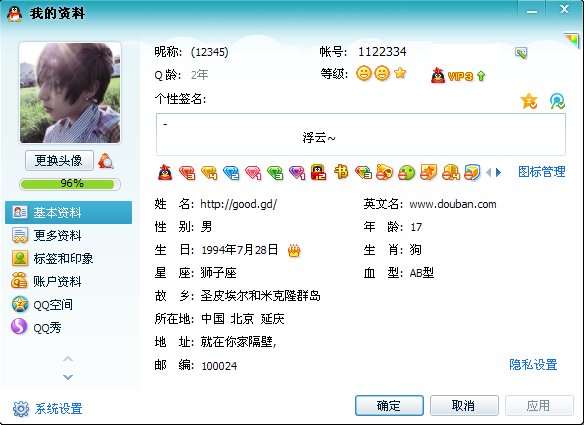This screenshot has width=585, height=425.
Task: Click the edit remark pencil icon
Action: [521, 53]
